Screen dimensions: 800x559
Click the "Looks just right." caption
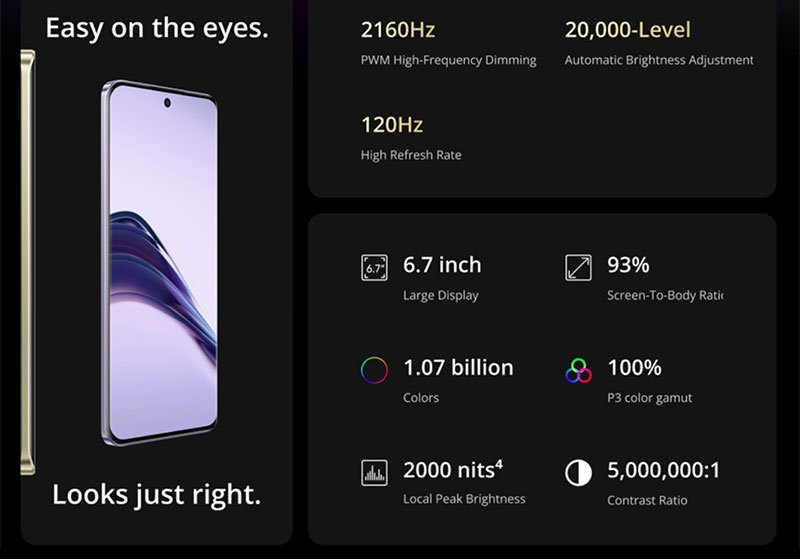click(156, 494)
